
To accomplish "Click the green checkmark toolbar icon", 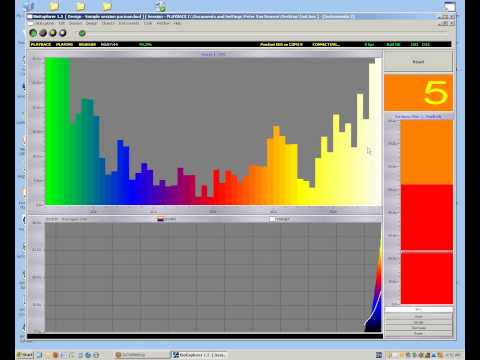I will [82, 33].
